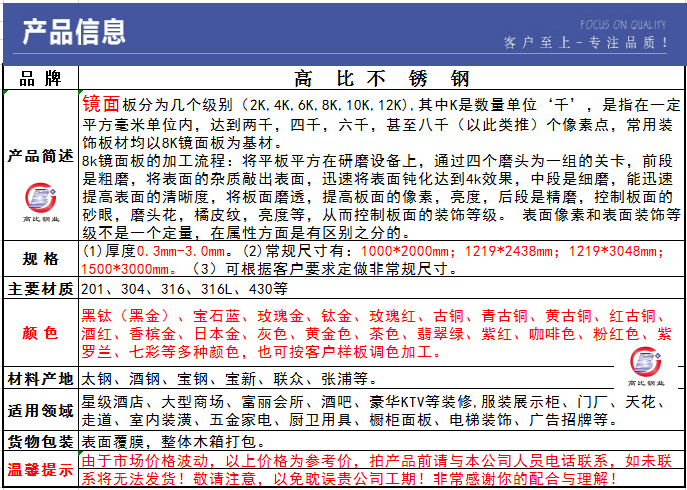Click the 高比钢业 logo in 产品简述 cell
The width and height of the screenshot is (687, 490).
pyautogui.click(x=40, y=202)
